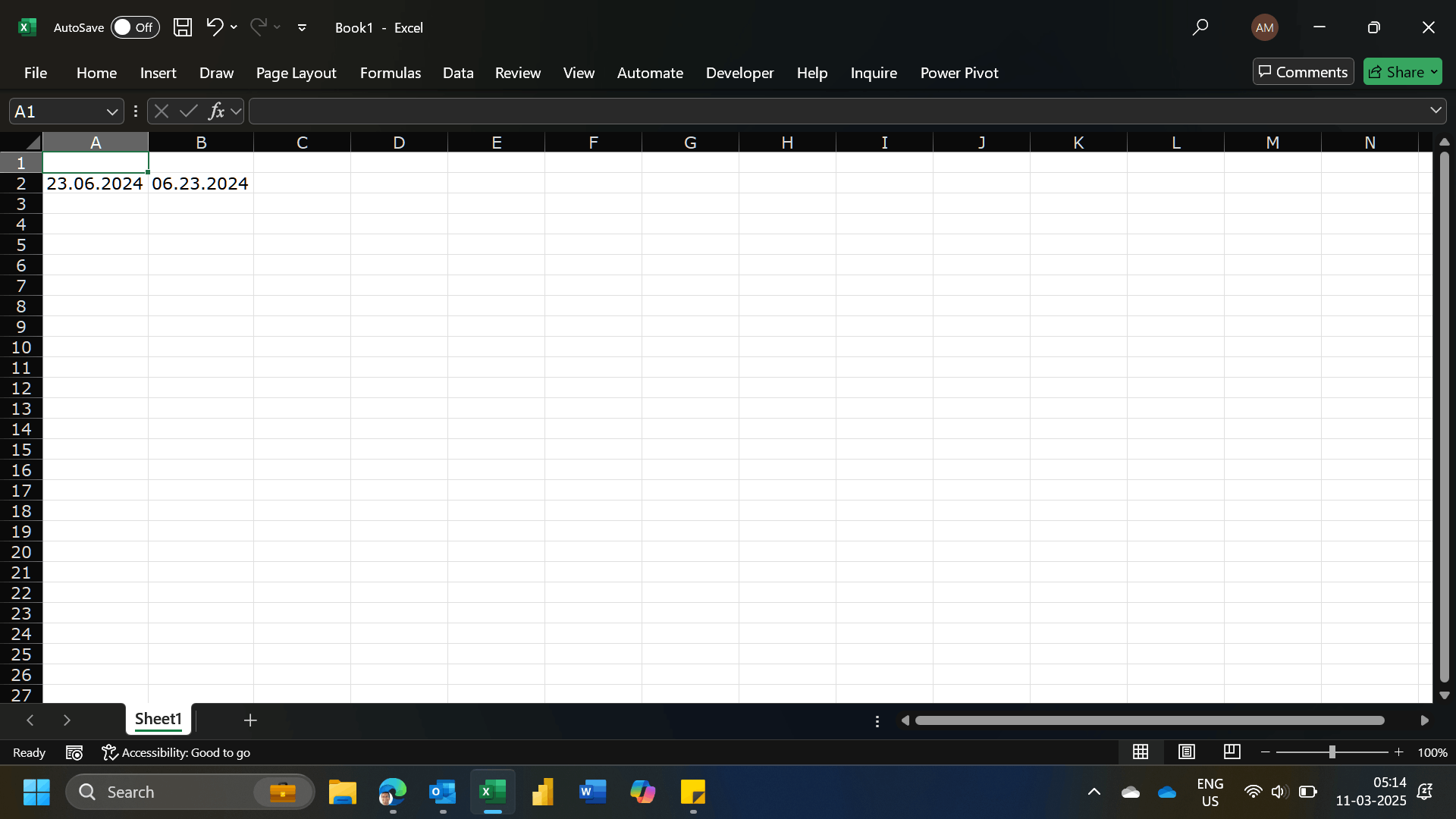Open the Customize Quick Access Toolbar menu

[302, 27]
